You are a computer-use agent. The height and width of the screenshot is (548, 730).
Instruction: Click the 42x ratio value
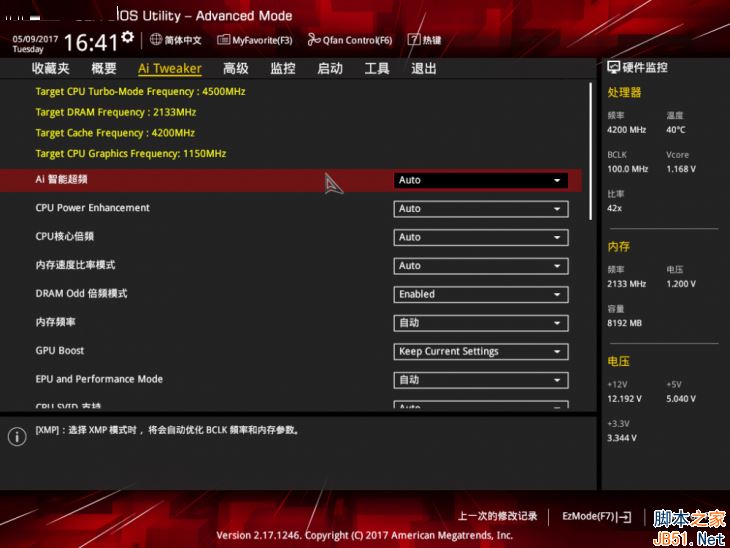615,208
